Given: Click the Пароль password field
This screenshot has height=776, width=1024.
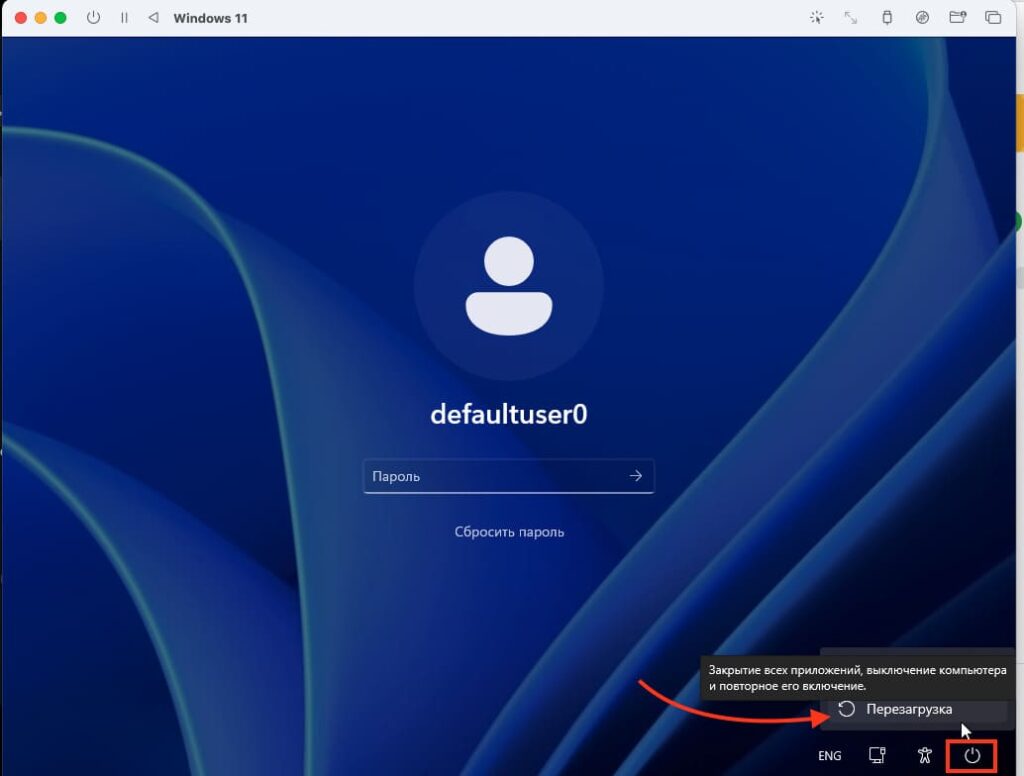Looking at the screenshot, I should 494,477.
